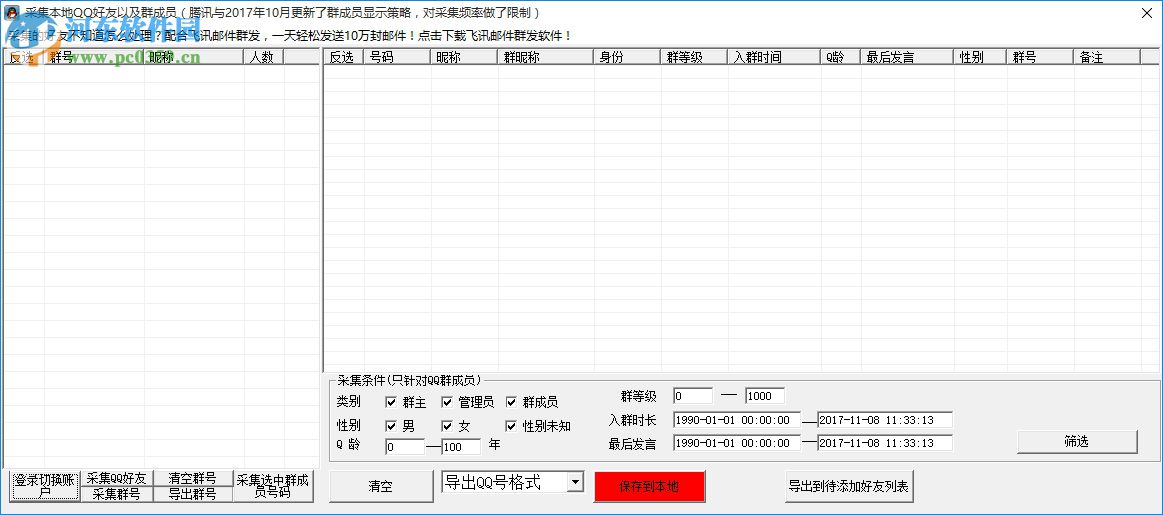Click the 群等级 column header

[x=693, y=57]
